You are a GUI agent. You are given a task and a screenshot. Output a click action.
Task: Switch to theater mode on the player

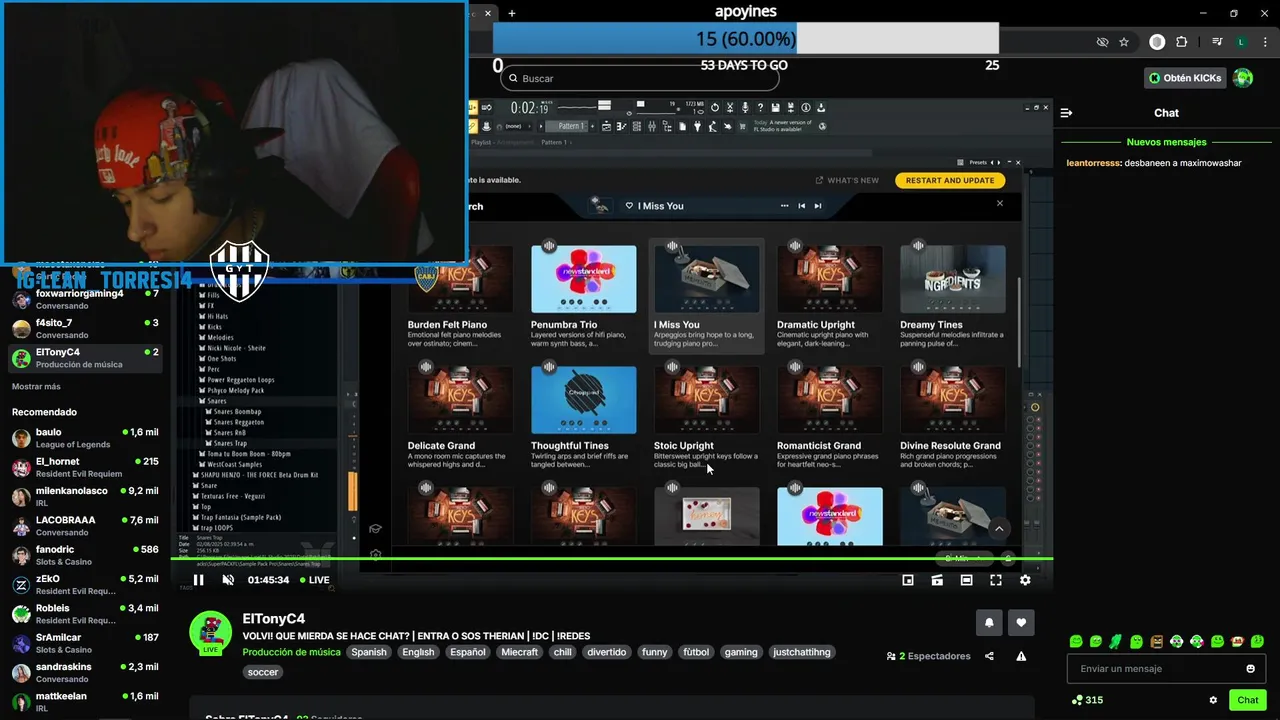pyautogui.click(x=966, y=580)
